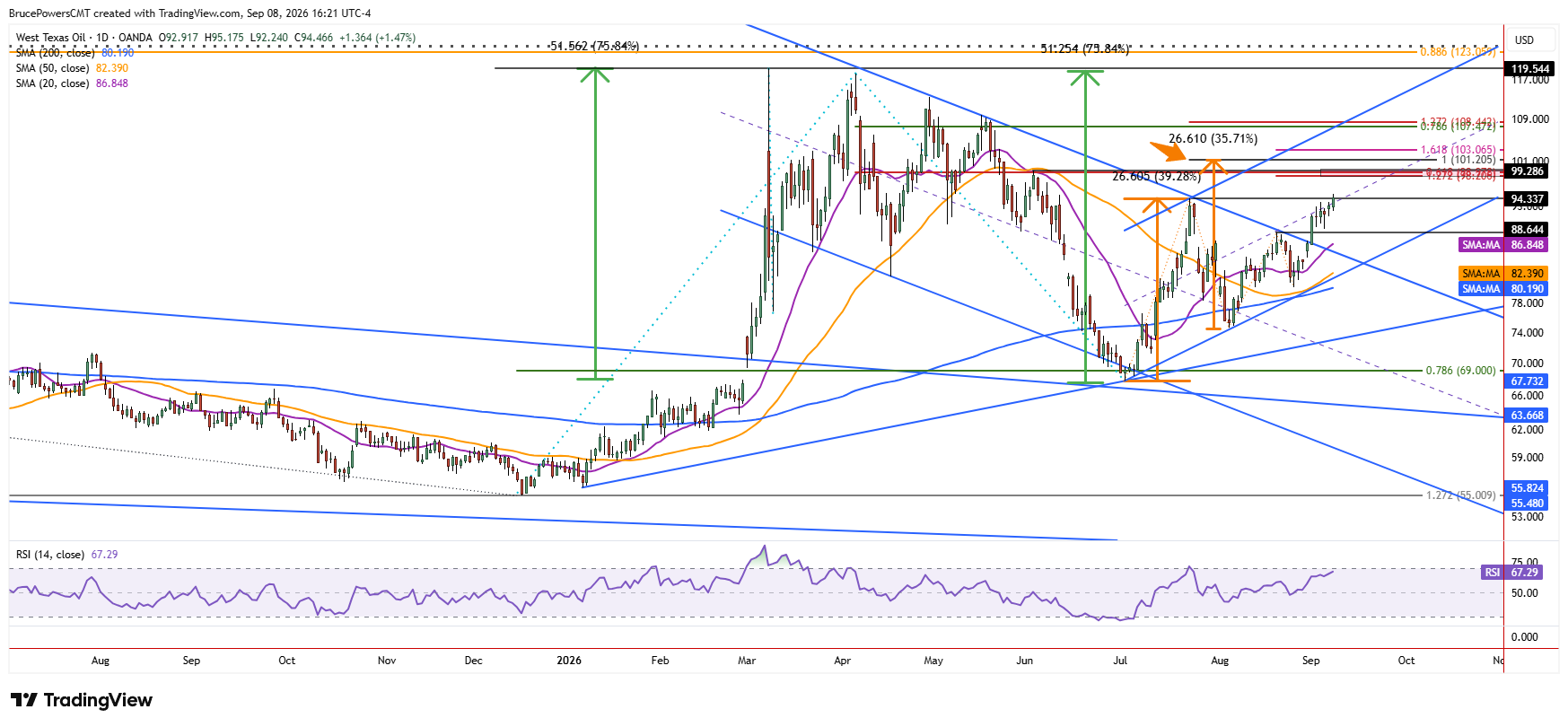Select the 99.286 price axis label
The width and height of the screenshot is (1568, 727).
pyautogui.click(x=1528, y=171)
